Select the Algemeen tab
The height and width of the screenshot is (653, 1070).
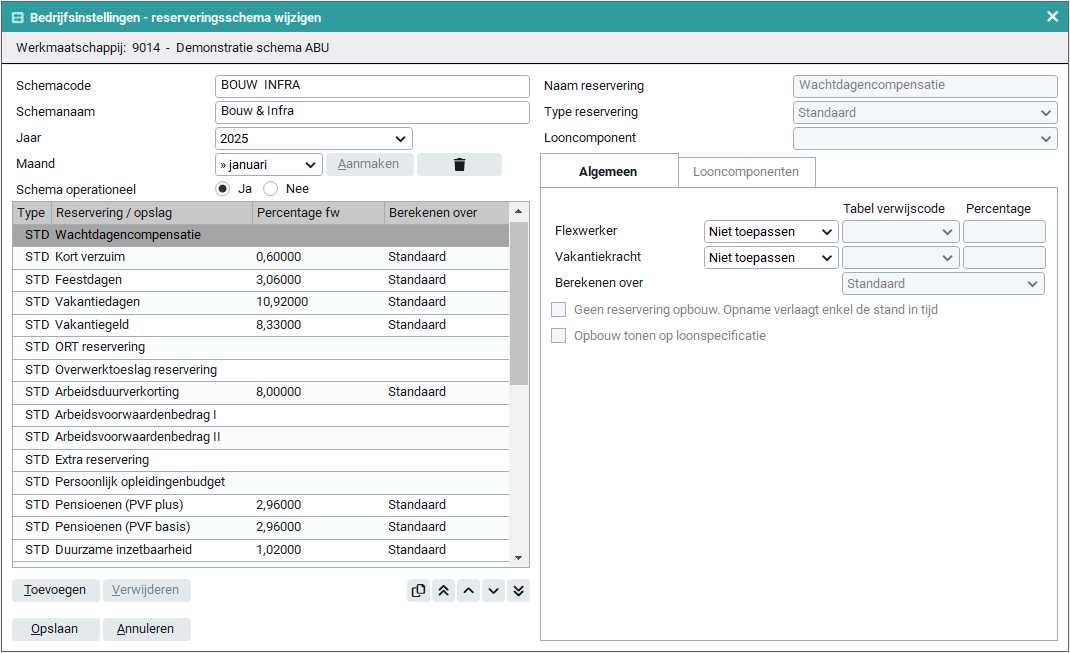(x=608, y=172)
